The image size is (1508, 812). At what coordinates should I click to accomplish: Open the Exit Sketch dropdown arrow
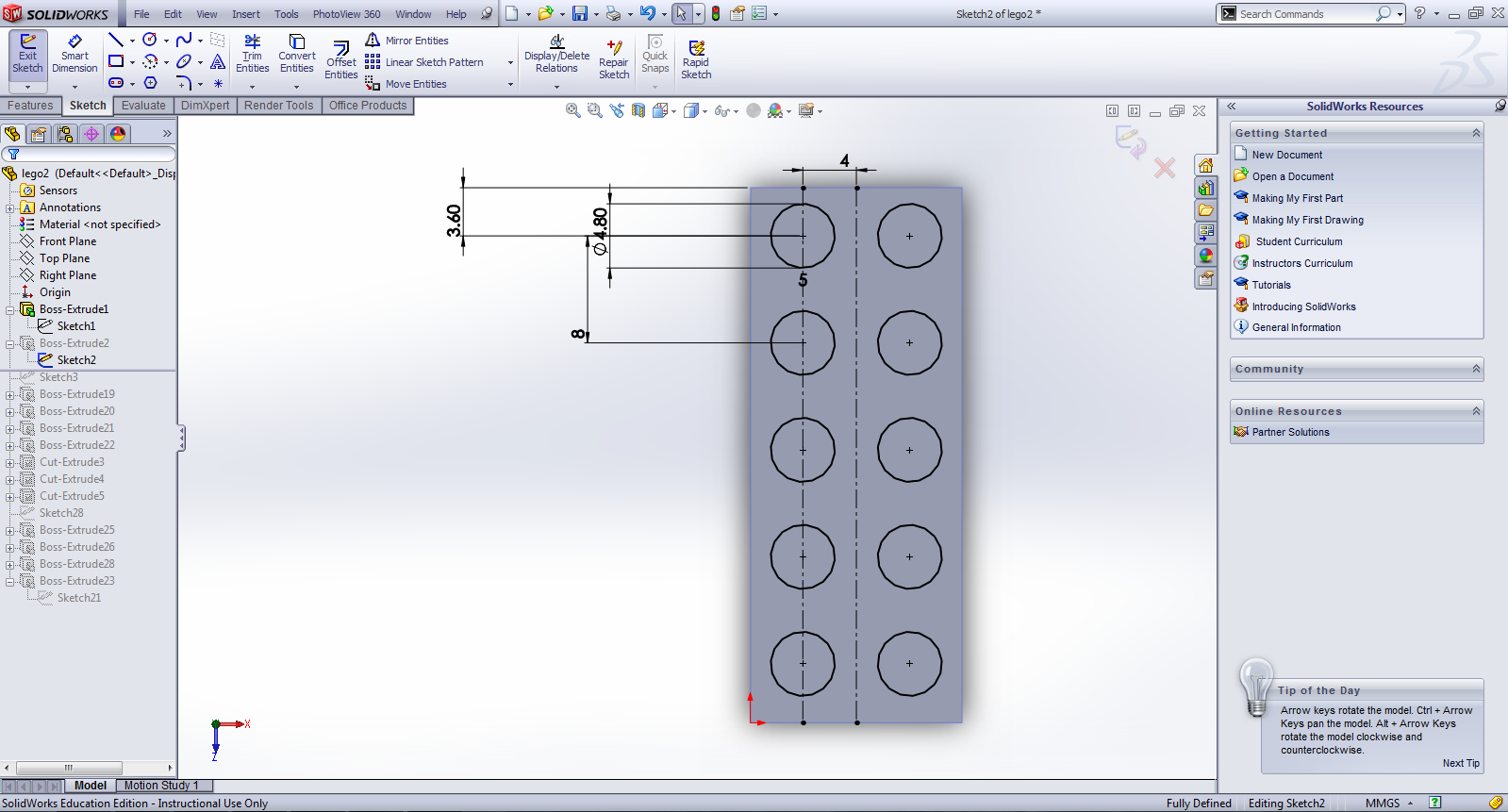coord(27,87)
